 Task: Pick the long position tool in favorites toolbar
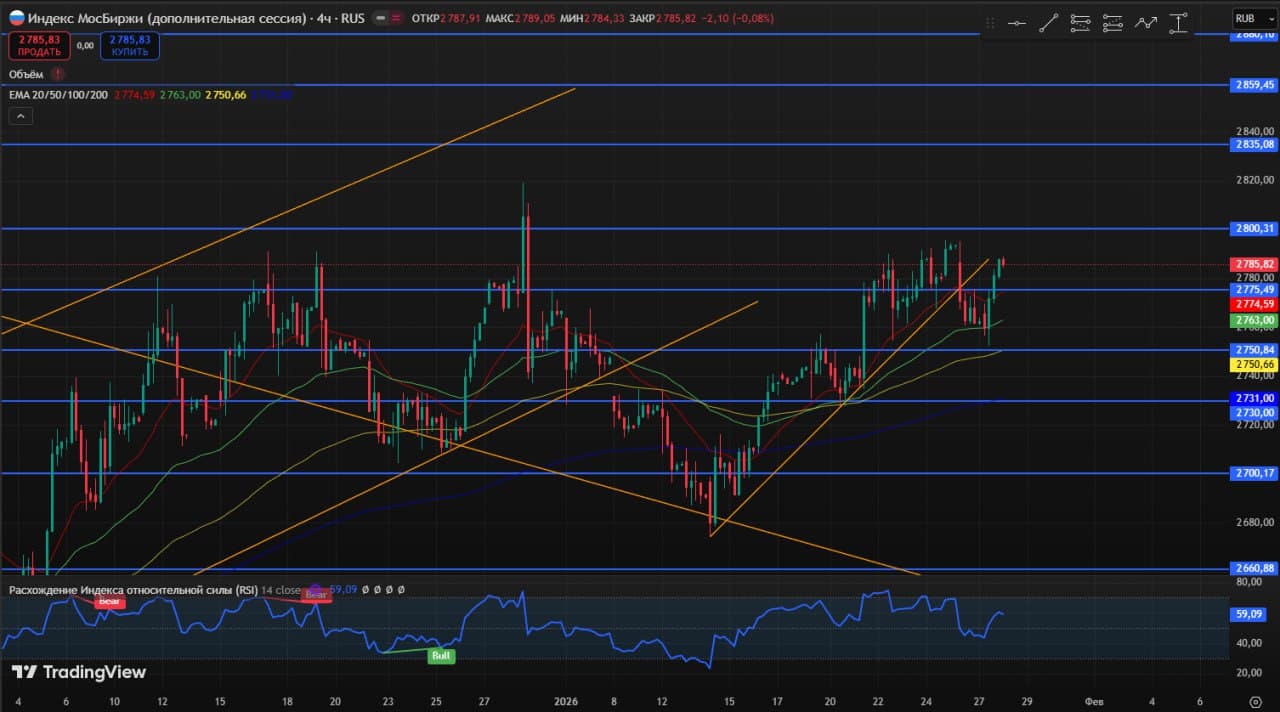coord(1080,23)
